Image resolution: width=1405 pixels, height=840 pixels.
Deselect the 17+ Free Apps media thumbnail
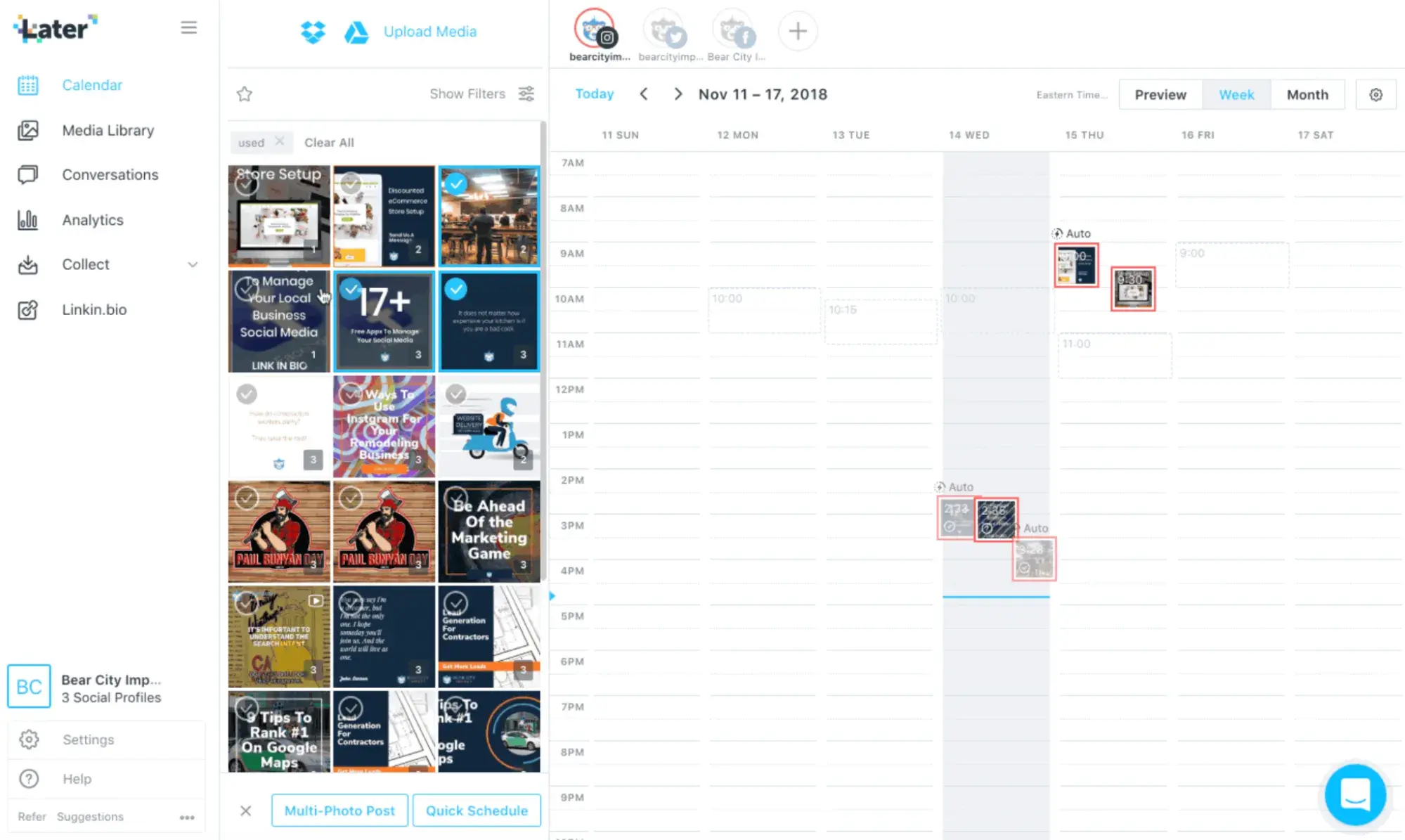click(353, 288)
